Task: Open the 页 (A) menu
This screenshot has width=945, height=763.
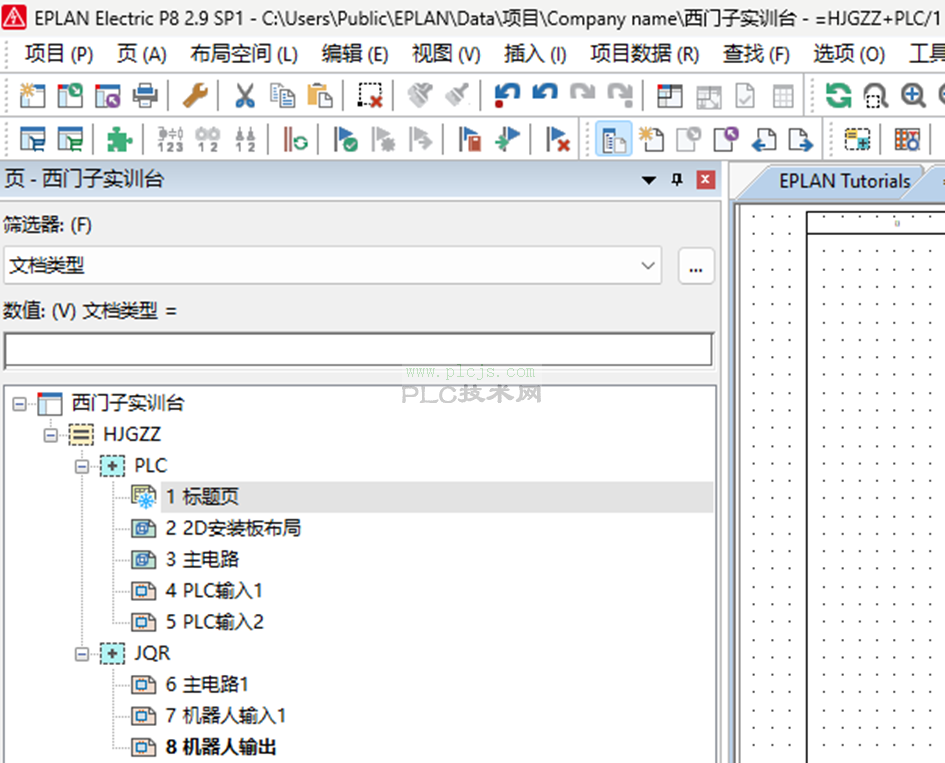Action: point(142,54)
